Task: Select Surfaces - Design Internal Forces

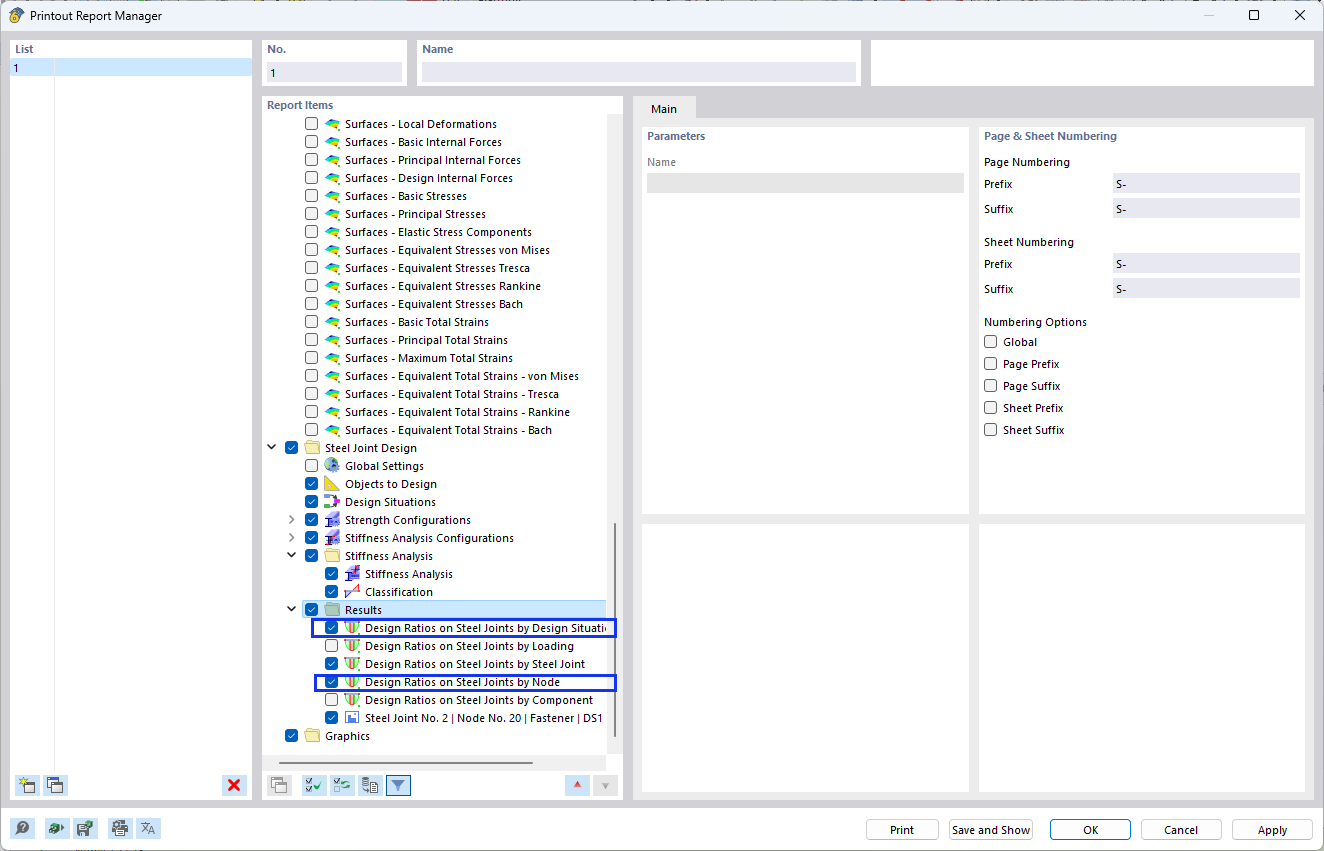Action: (x=429, y=178)
